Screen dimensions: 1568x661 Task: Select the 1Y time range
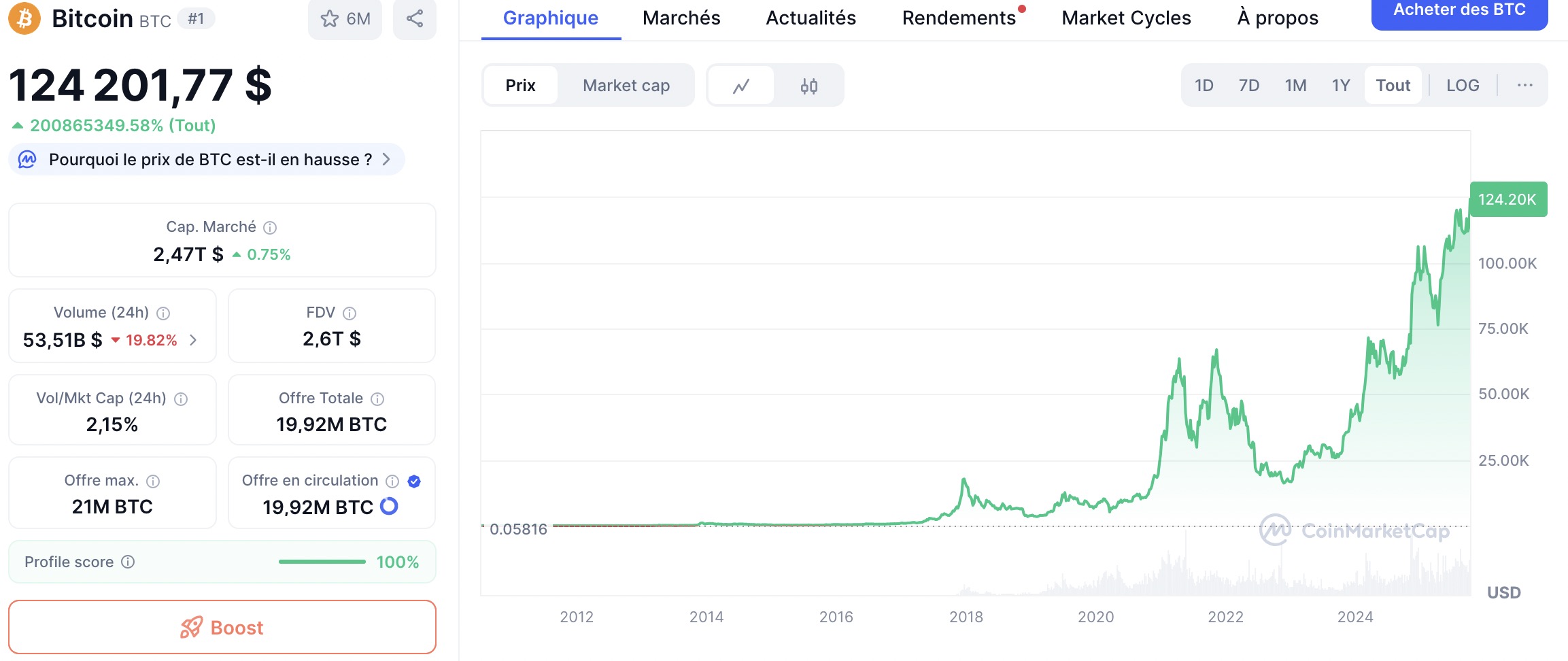click(x=1341, y=86)
